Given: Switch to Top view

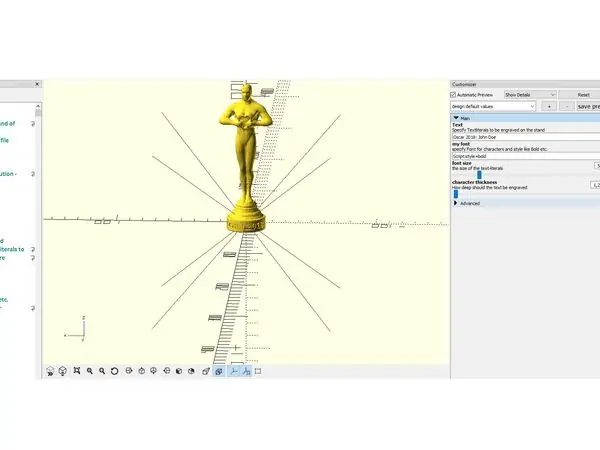Looking at the screenshot, I should [x=142, y=371].
